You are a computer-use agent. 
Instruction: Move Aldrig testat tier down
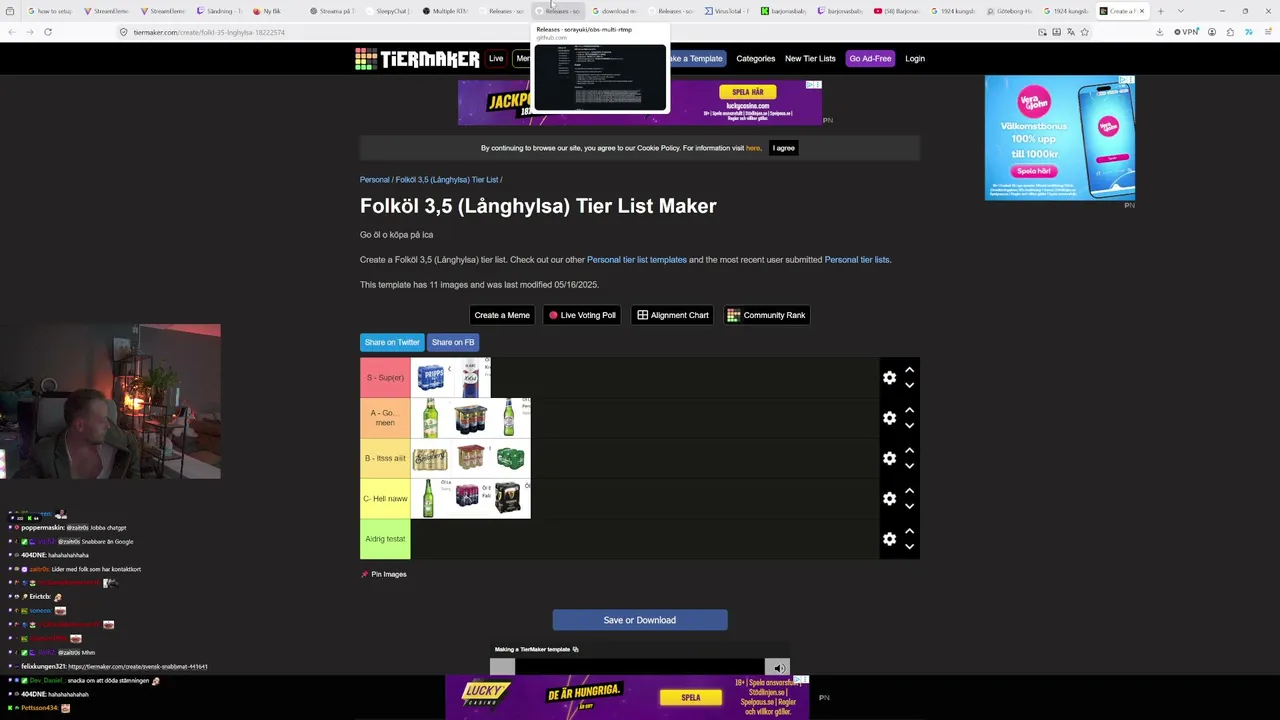pos(909,547)
